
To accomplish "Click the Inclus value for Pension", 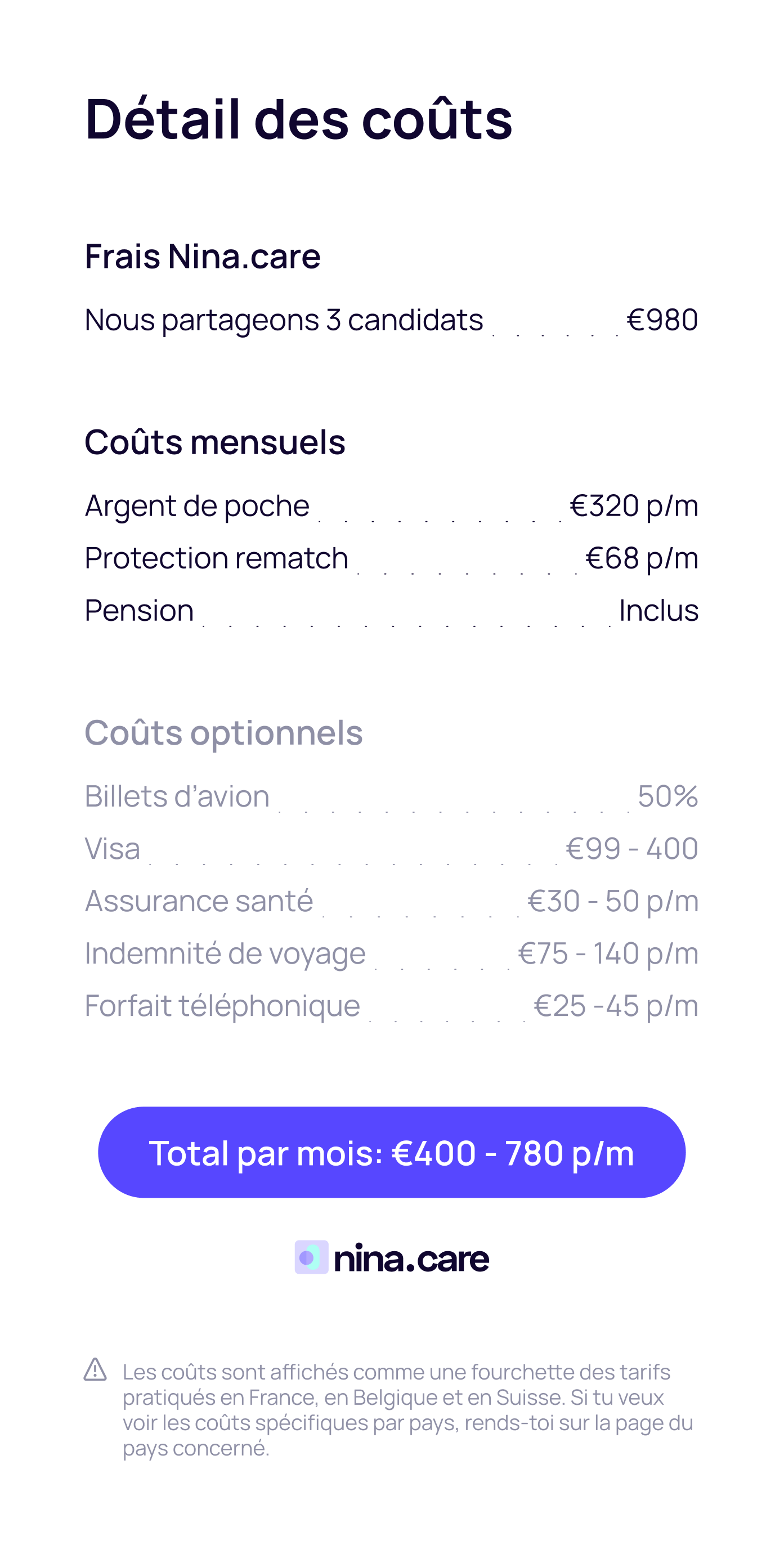I will tap(658, 611).
